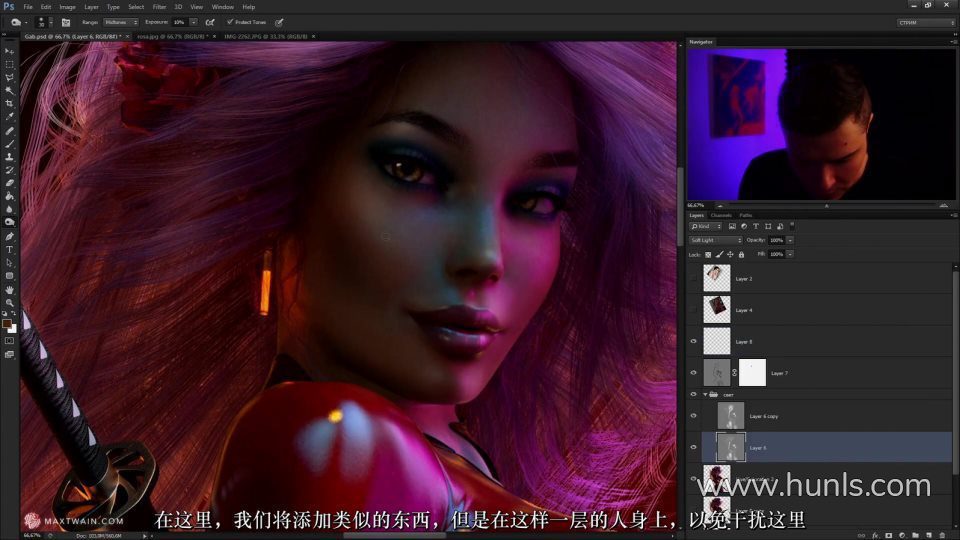
Task: Hide Layer 5 using the eye icon
Action: 694,342
